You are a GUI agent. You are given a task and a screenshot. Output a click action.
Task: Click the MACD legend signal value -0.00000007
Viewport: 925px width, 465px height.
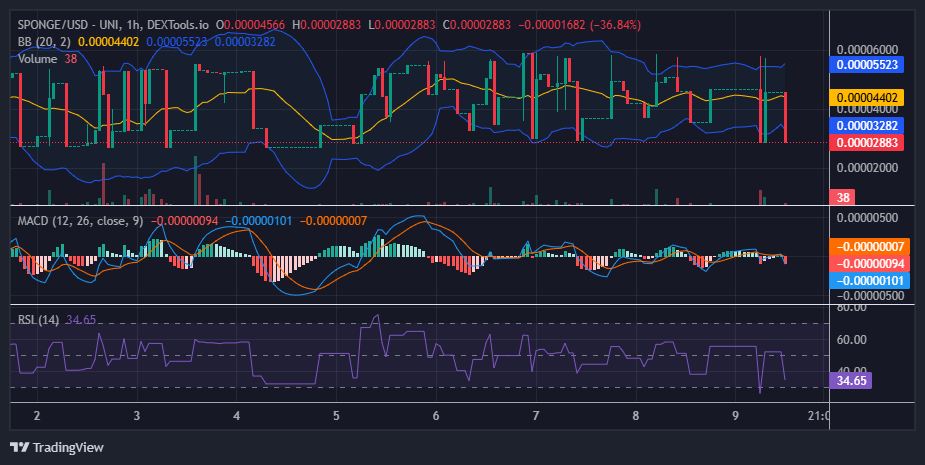point(333,221)
